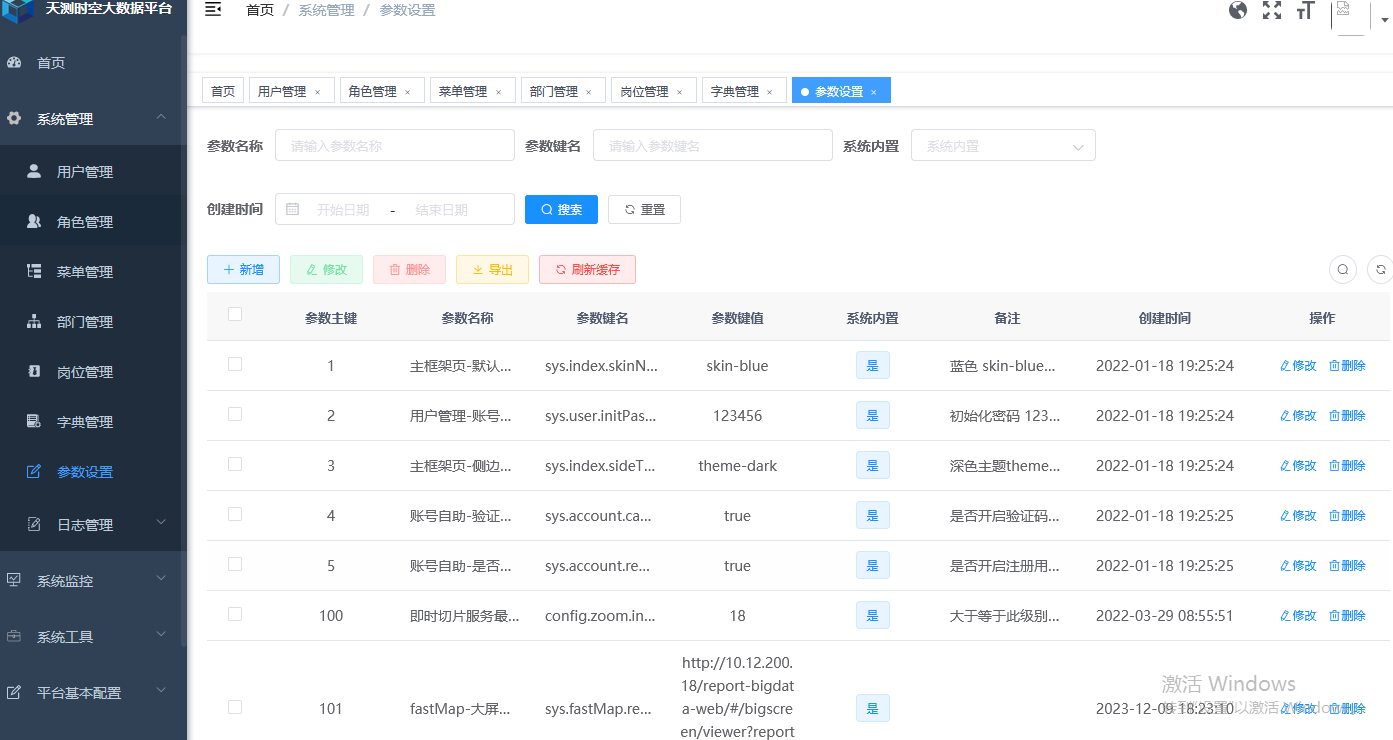Click the 刷新缓存 button
This screenshot has width=1393, height=740.
pos(587,269)
